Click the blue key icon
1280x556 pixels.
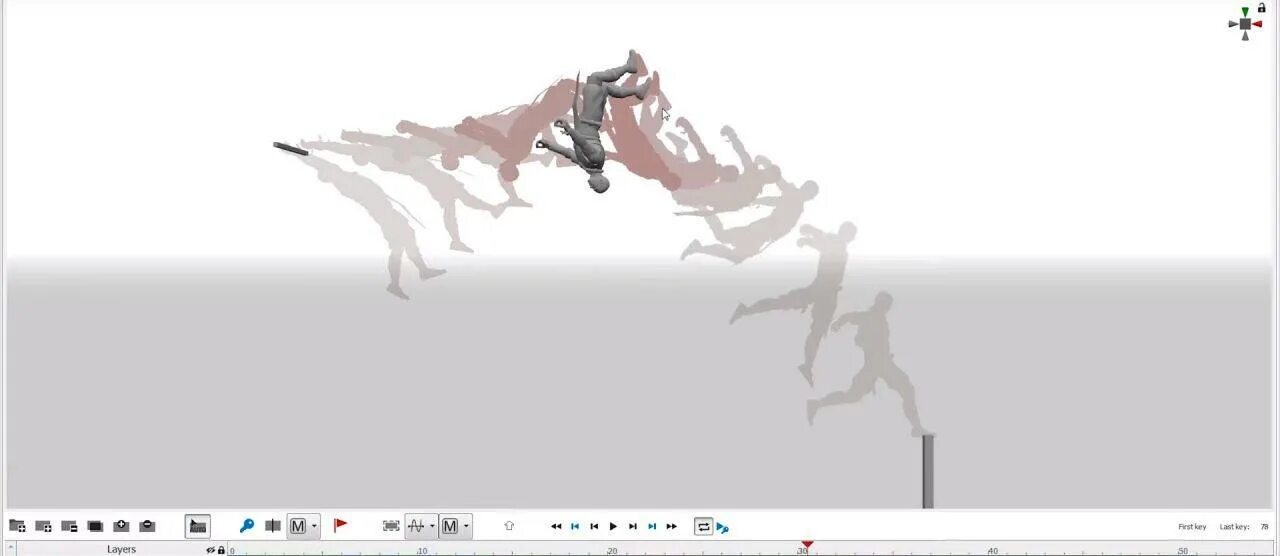[246, 526]
